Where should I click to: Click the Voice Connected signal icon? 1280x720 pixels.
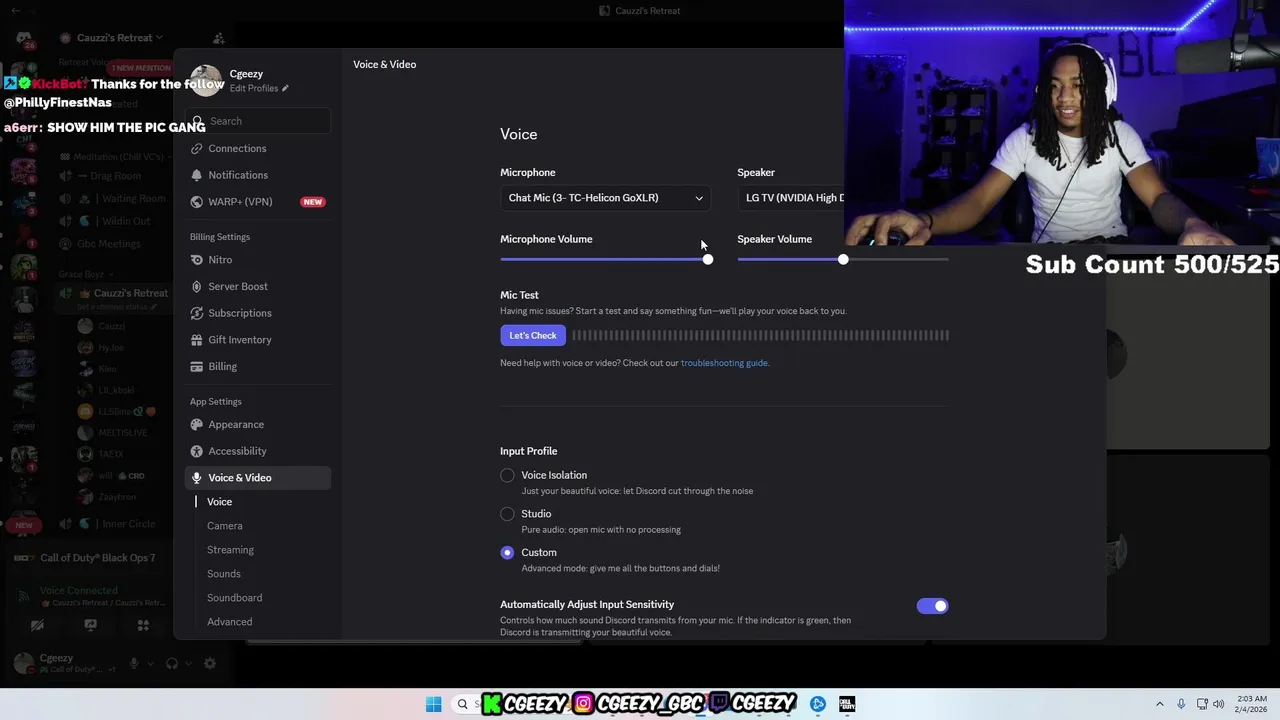[x=24, y=596]
